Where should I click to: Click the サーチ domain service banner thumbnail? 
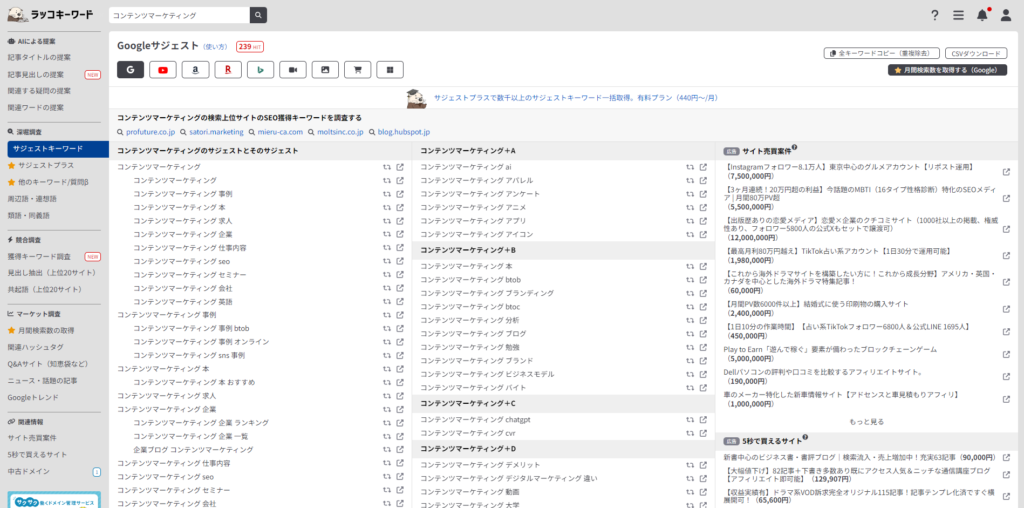(54, 500)
